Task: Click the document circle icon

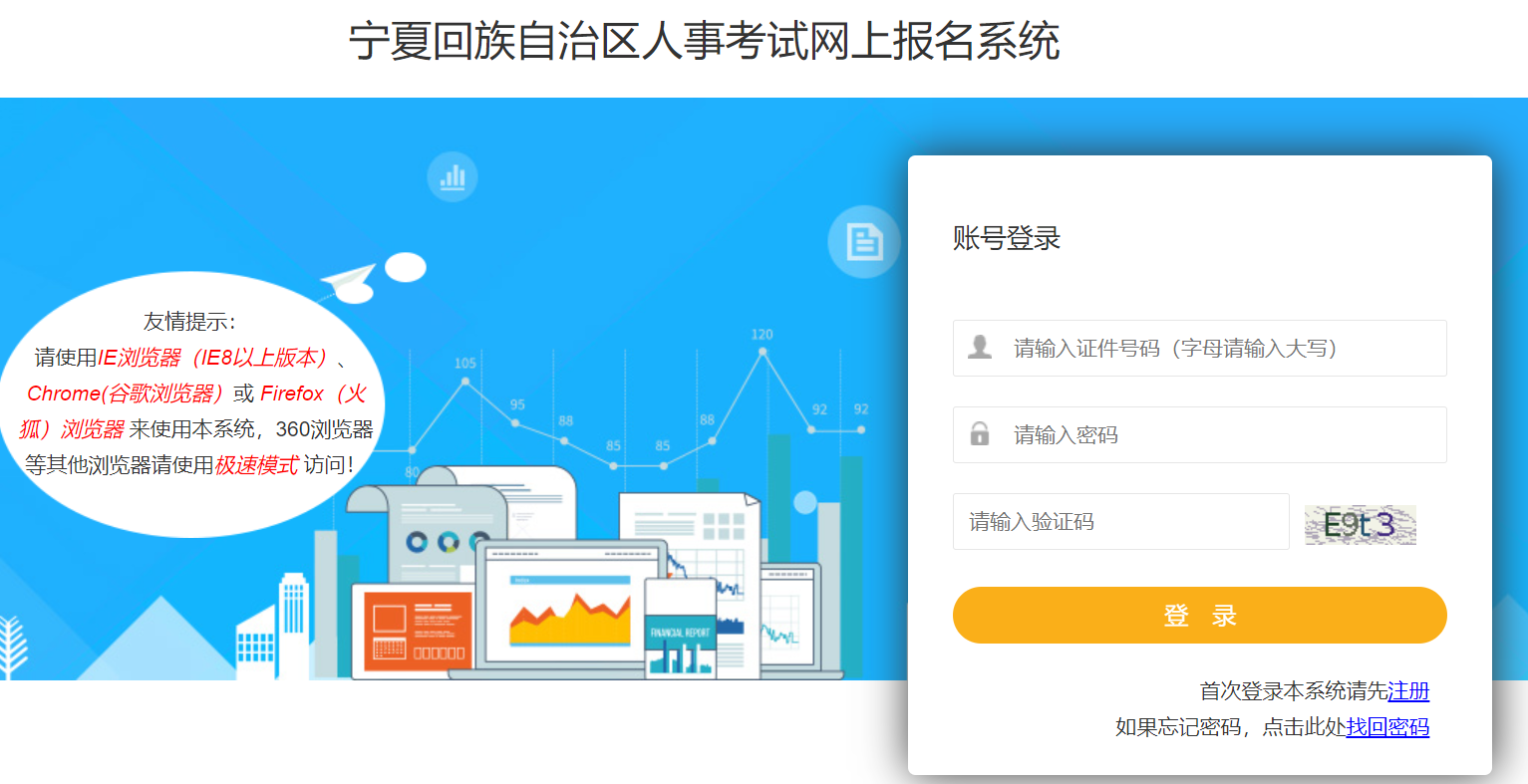Action: click(864, 241)
